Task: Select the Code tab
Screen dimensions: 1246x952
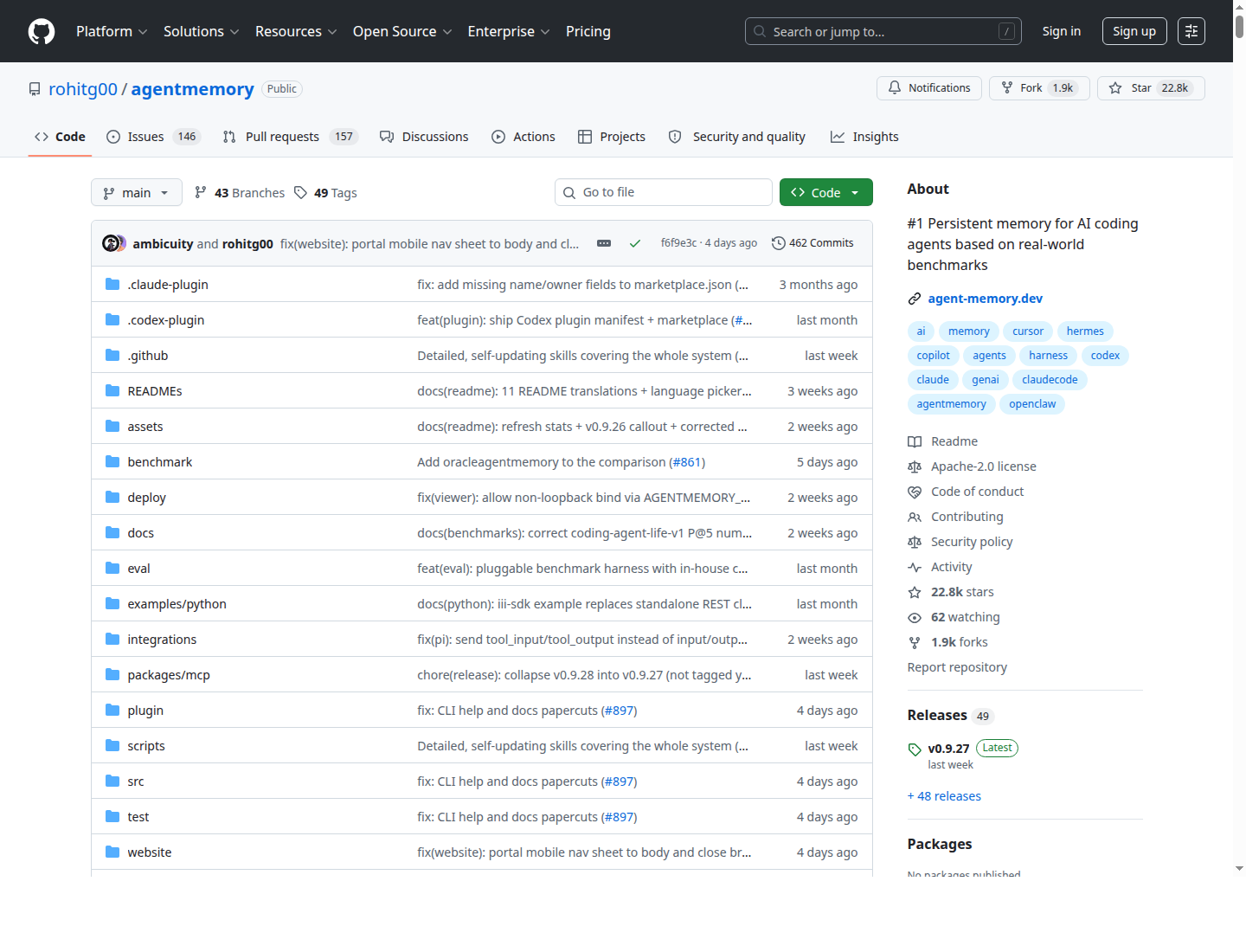Action: click(60, 137)
